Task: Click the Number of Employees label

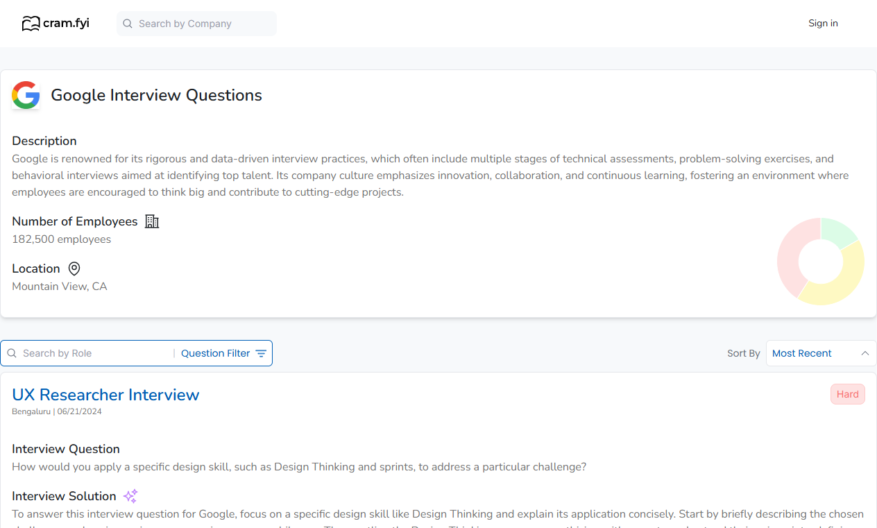Action: click(74, 221)
